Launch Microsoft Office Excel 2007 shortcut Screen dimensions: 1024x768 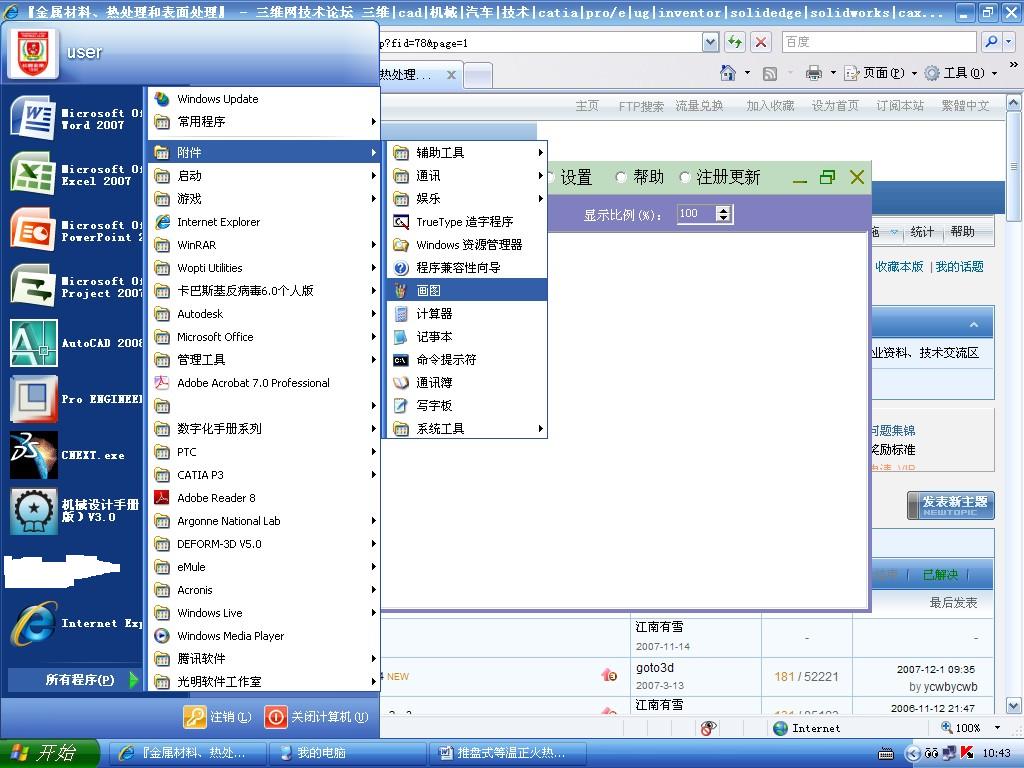76,174
